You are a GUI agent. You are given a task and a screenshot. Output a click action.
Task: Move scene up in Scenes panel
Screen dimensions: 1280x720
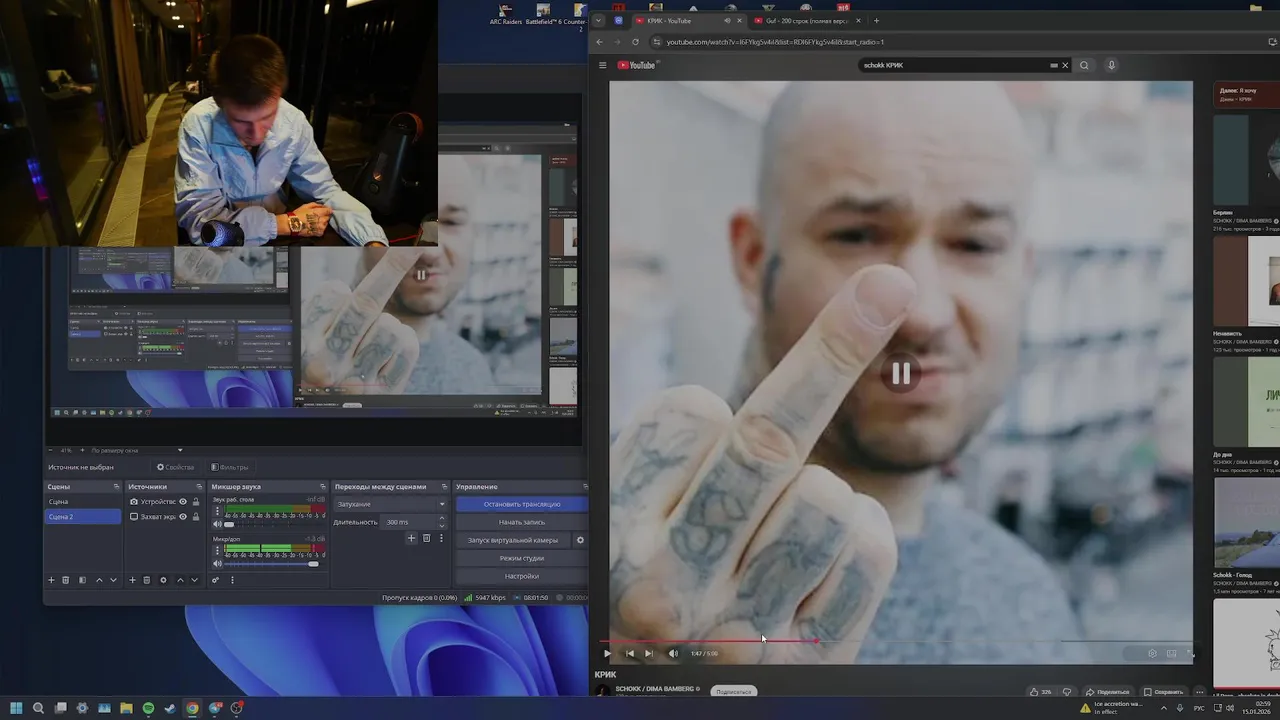99,580
